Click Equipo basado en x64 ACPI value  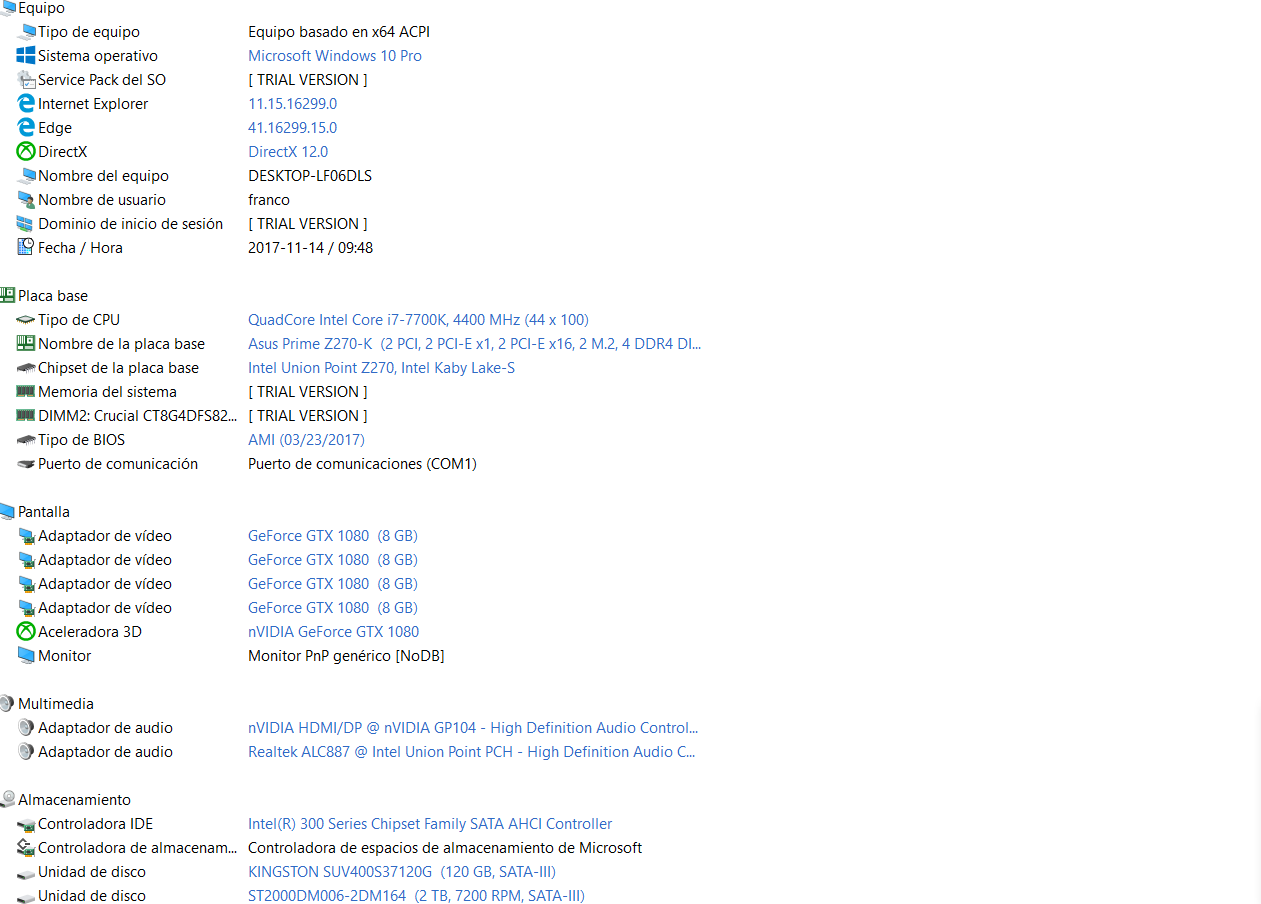click(x=339, y=32)
